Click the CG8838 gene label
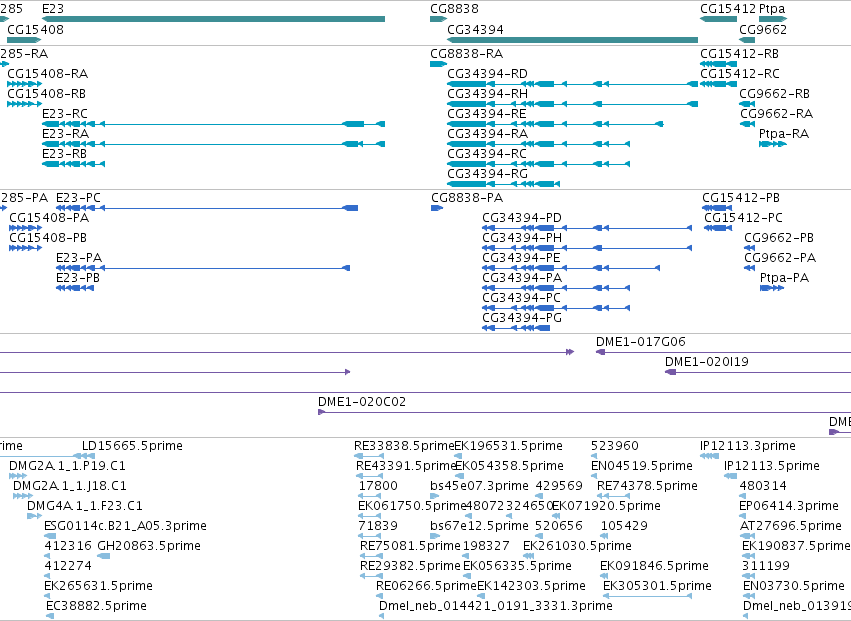The image size is (851, 621). click(x=454, y=9)
